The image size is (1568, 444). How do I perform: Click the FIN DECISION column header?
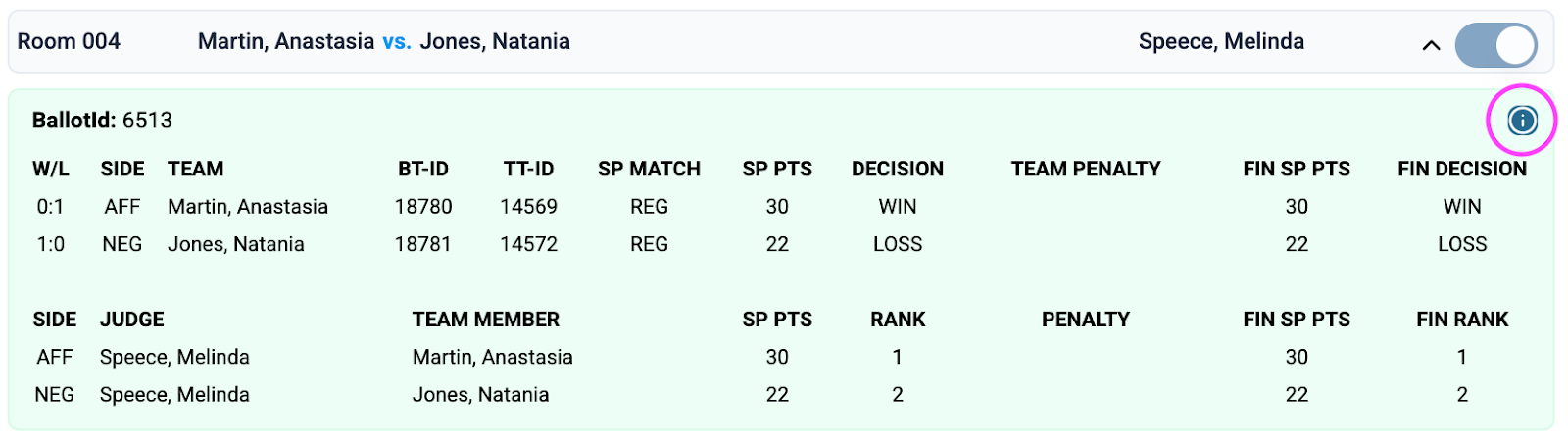[x=1461, y=169]
